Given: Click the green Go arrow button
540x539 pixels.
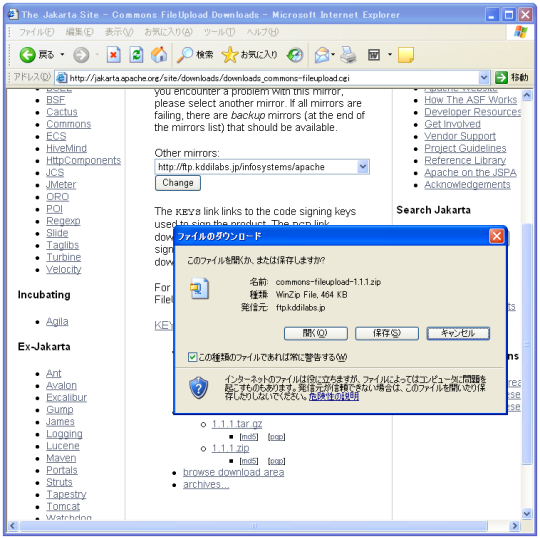Looking at the screenshot, I should pyautogui.click(x=501, y=77).
